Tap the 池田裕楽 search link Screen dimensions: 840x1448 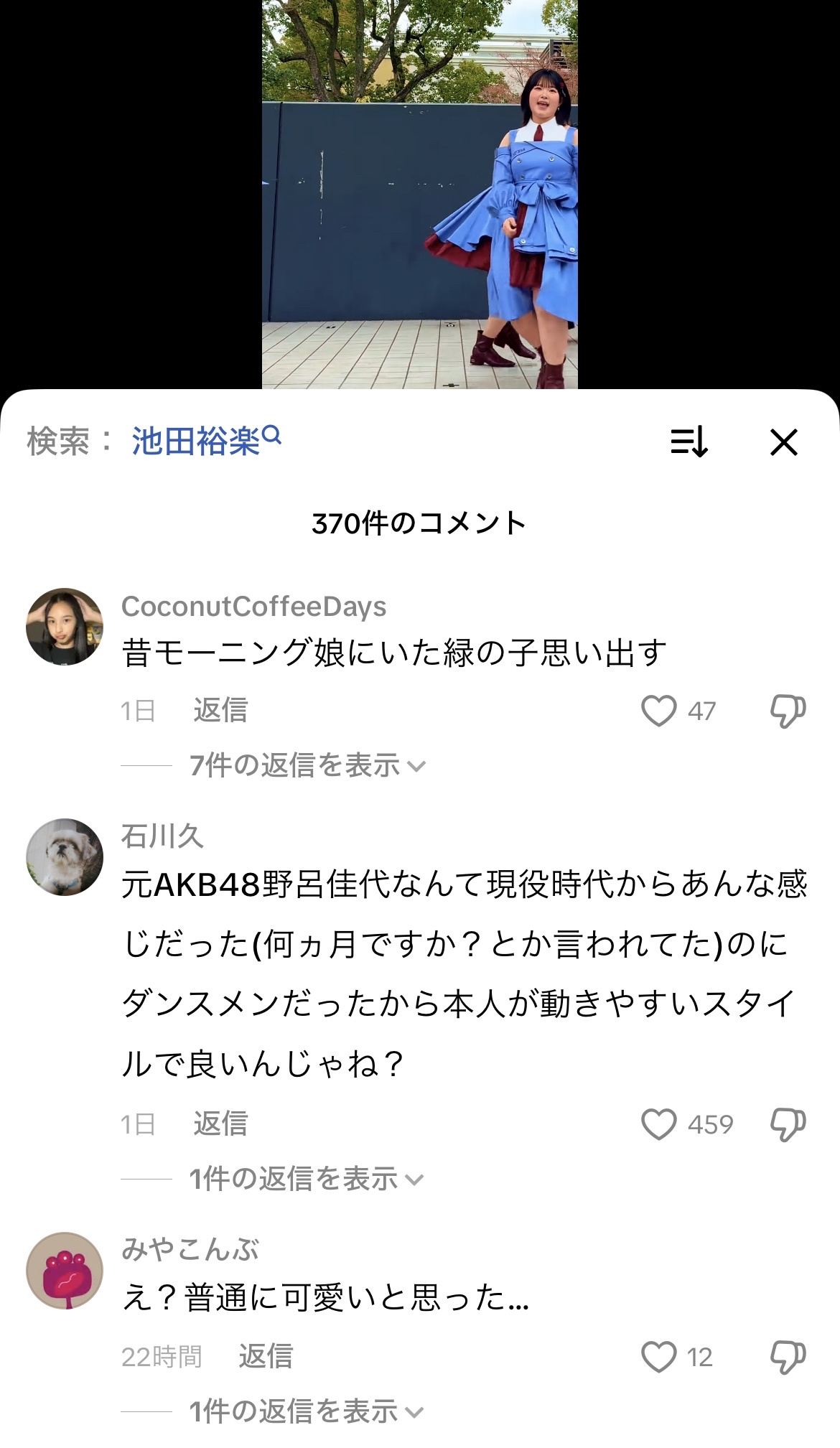[x=205, y=440]
